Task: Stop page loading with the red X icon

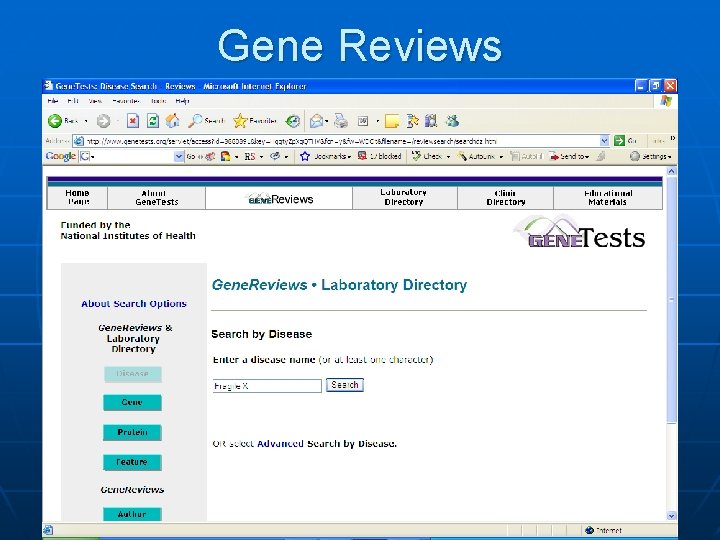Action: point(133,121)
